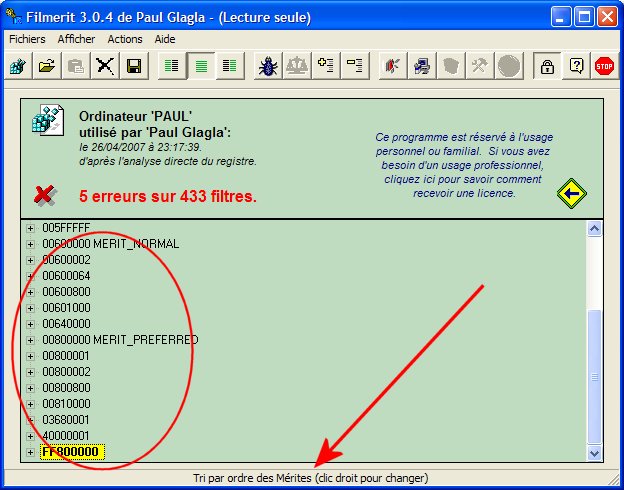Viewport: 624px width, 490px height.
Task: Click the 'Tri par ordre des Mérites' status bar
Action: 310,478
